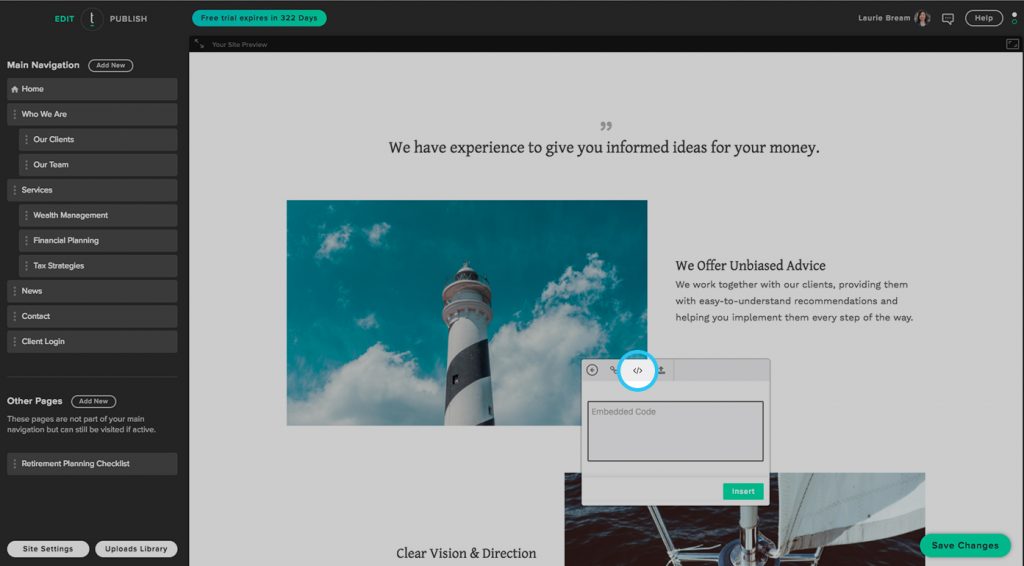The width and height of the screenshot is (1024, 566).
Task: Click the status dots icon next to Help
Action: point(1014,18)
